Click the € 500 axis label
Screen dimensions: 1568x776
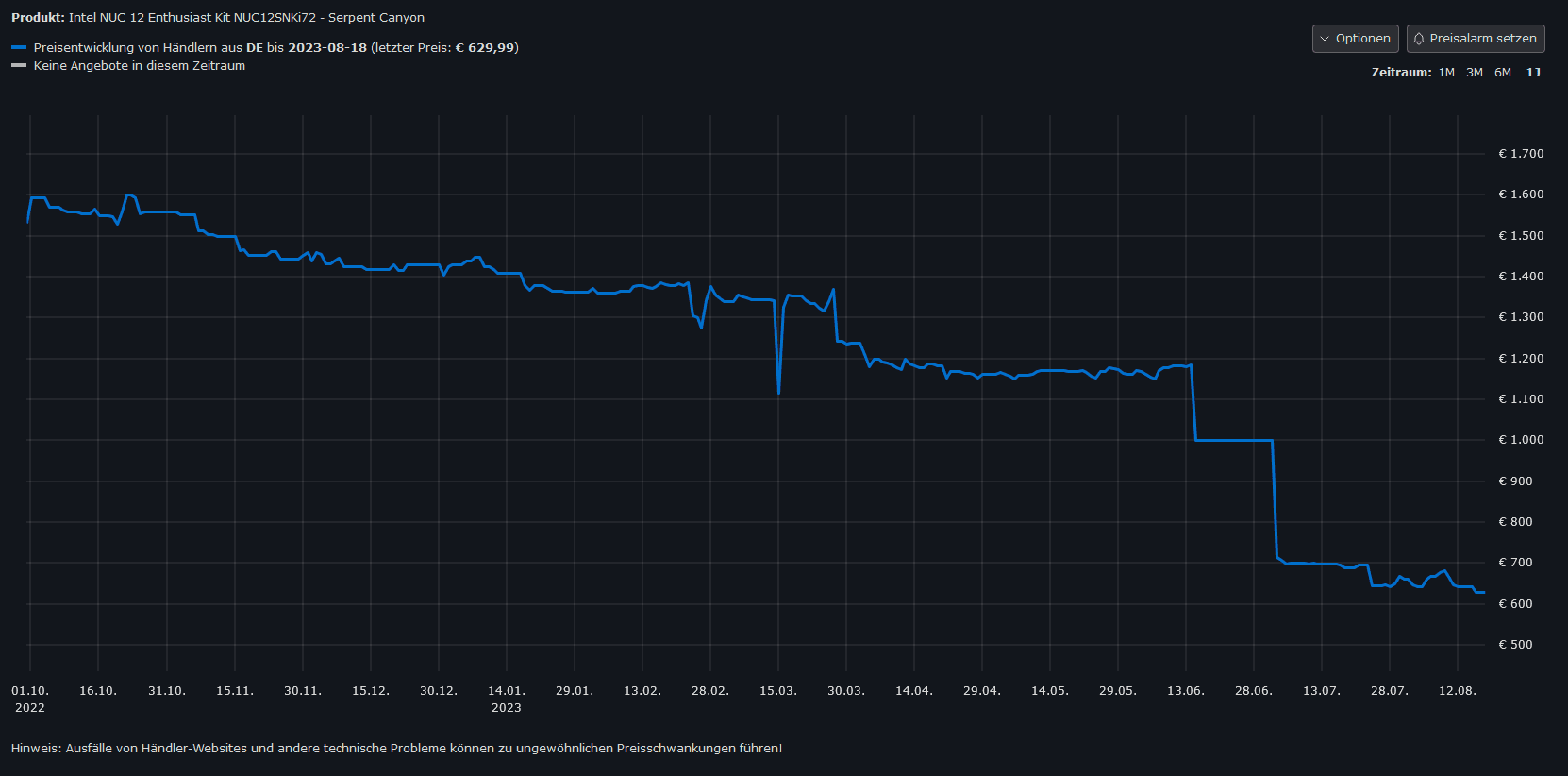click(1515, 645)
